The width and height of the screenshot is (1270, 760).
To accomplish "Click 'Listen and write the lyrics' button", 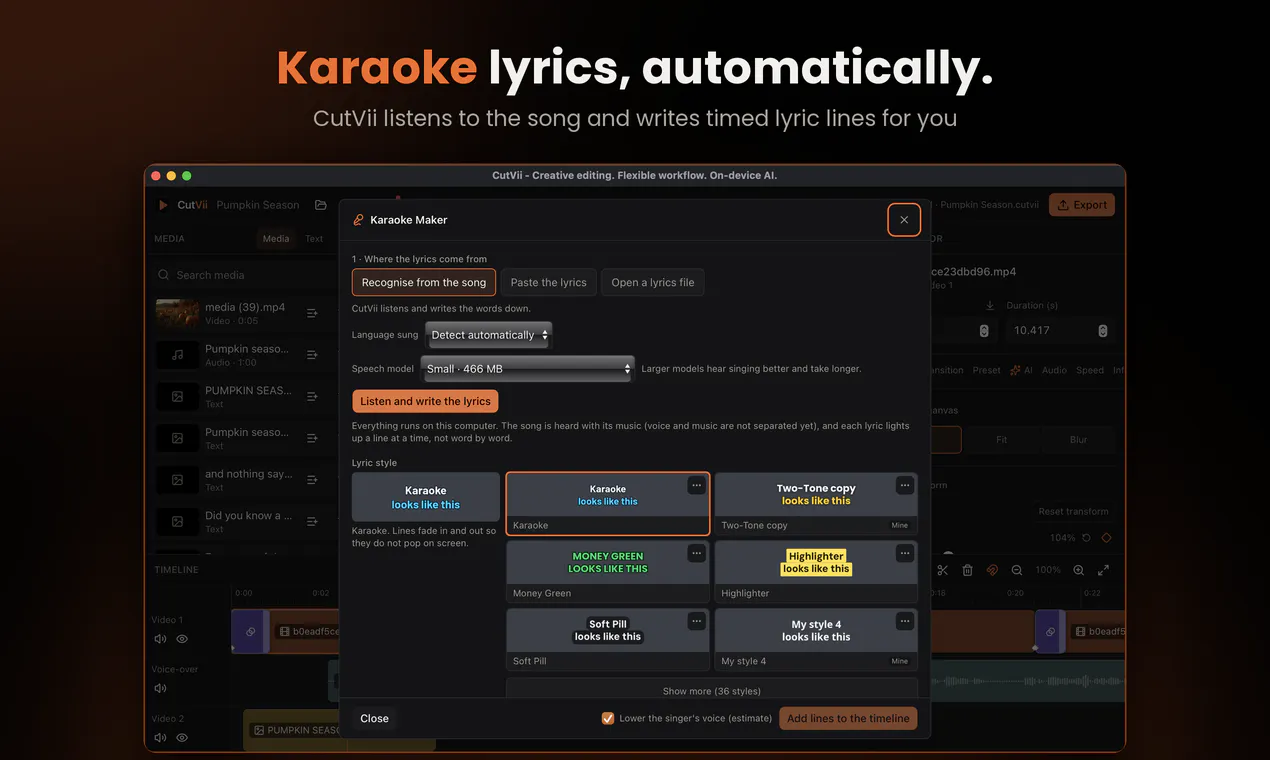I will click(x=425, y=401).
